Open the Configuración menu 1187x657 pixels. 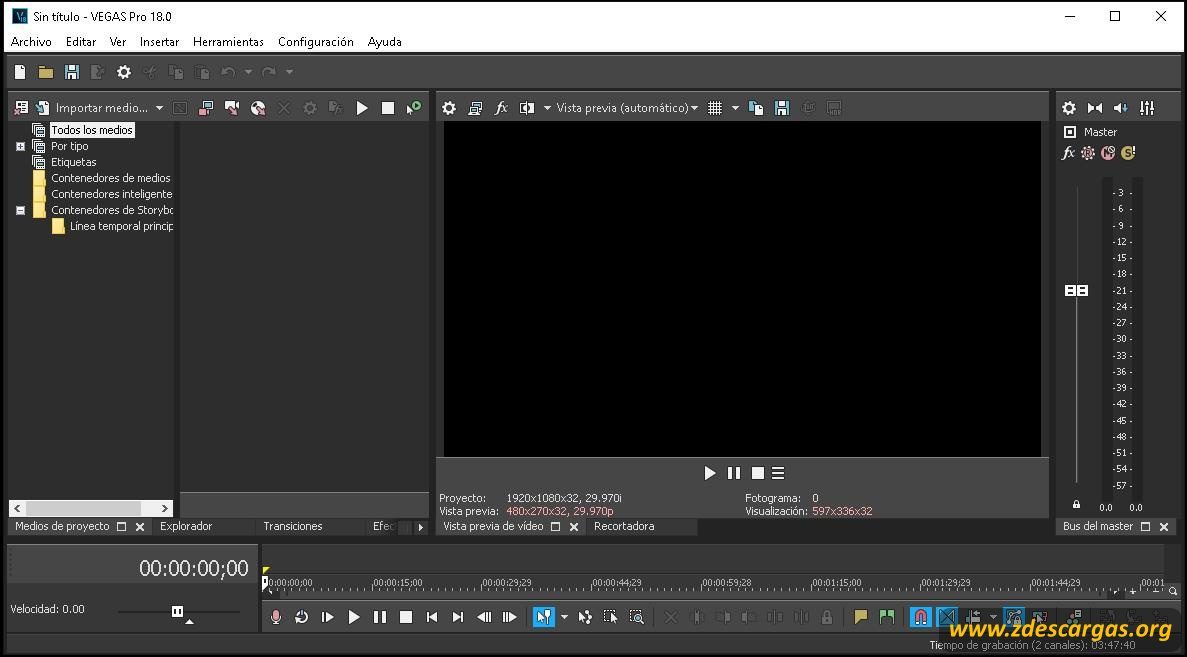tap(316, 42)
